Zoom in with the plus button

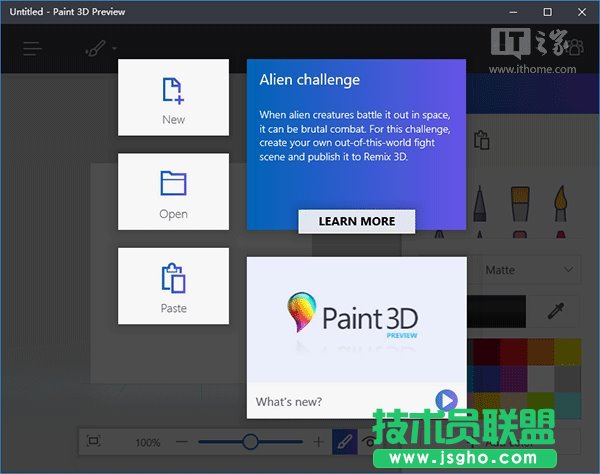[x=318, y=442]
